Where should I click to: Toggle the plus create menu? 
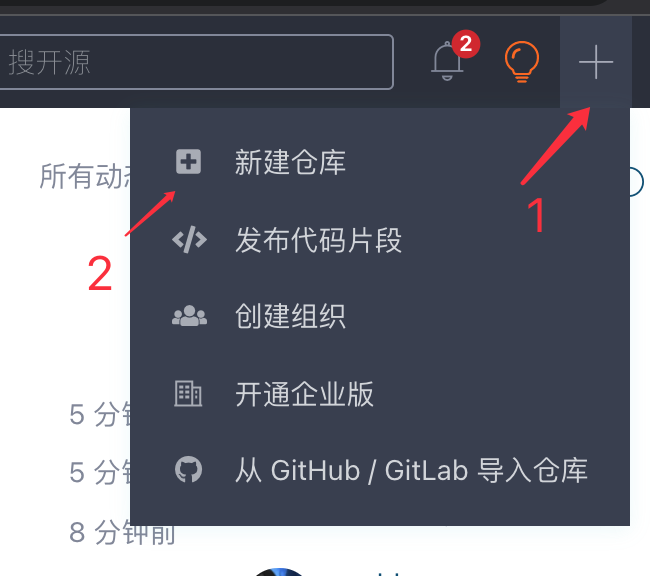(x=596, y=62)
